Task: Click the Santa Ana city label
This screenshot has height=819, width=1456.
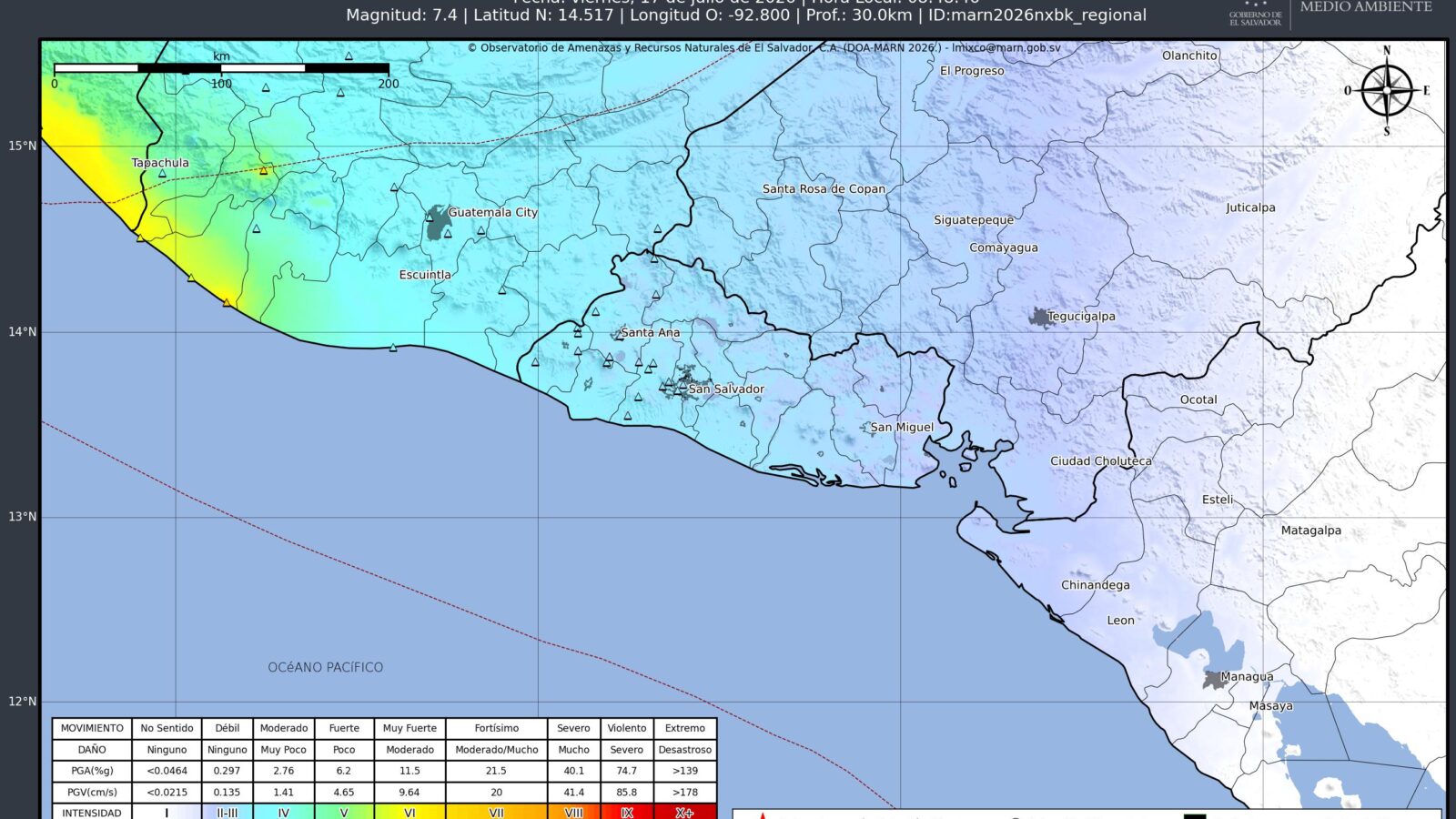Action: click(x=651, y=332)
